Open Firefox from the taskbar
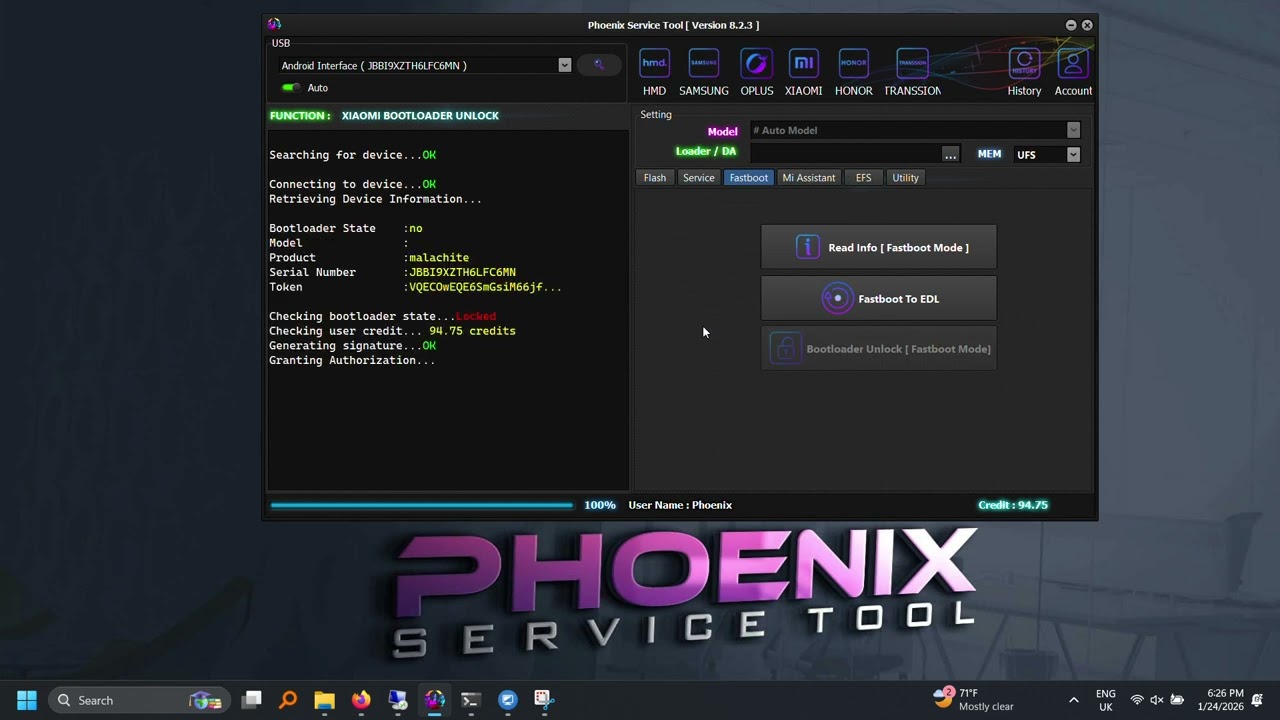Image resolution: width=1280 pixels, height=720 pixels. pos(361,700)
